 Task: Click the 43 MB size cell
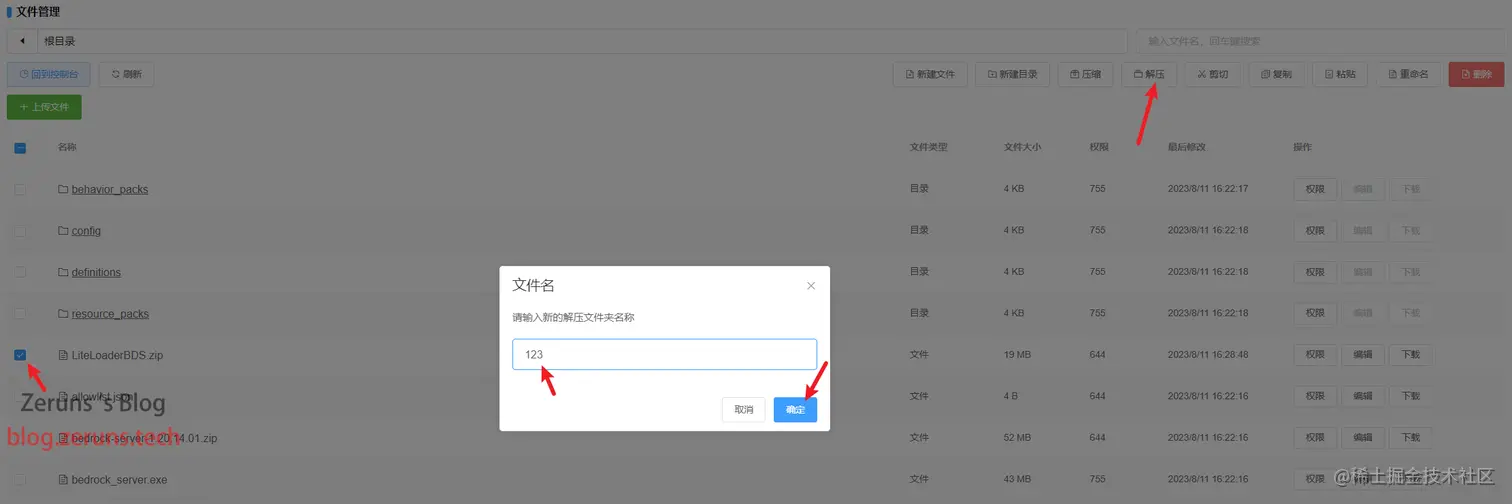(x=1016, y=480)
